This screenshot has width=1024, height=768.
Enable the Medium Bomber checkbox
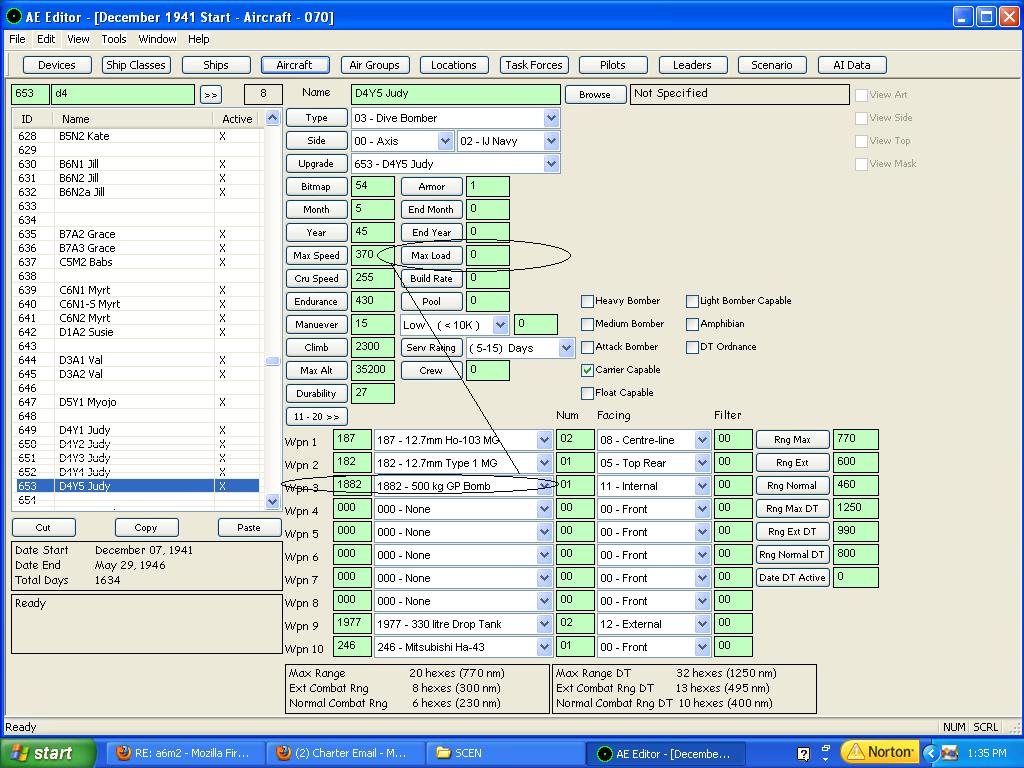tap(587, 324)
